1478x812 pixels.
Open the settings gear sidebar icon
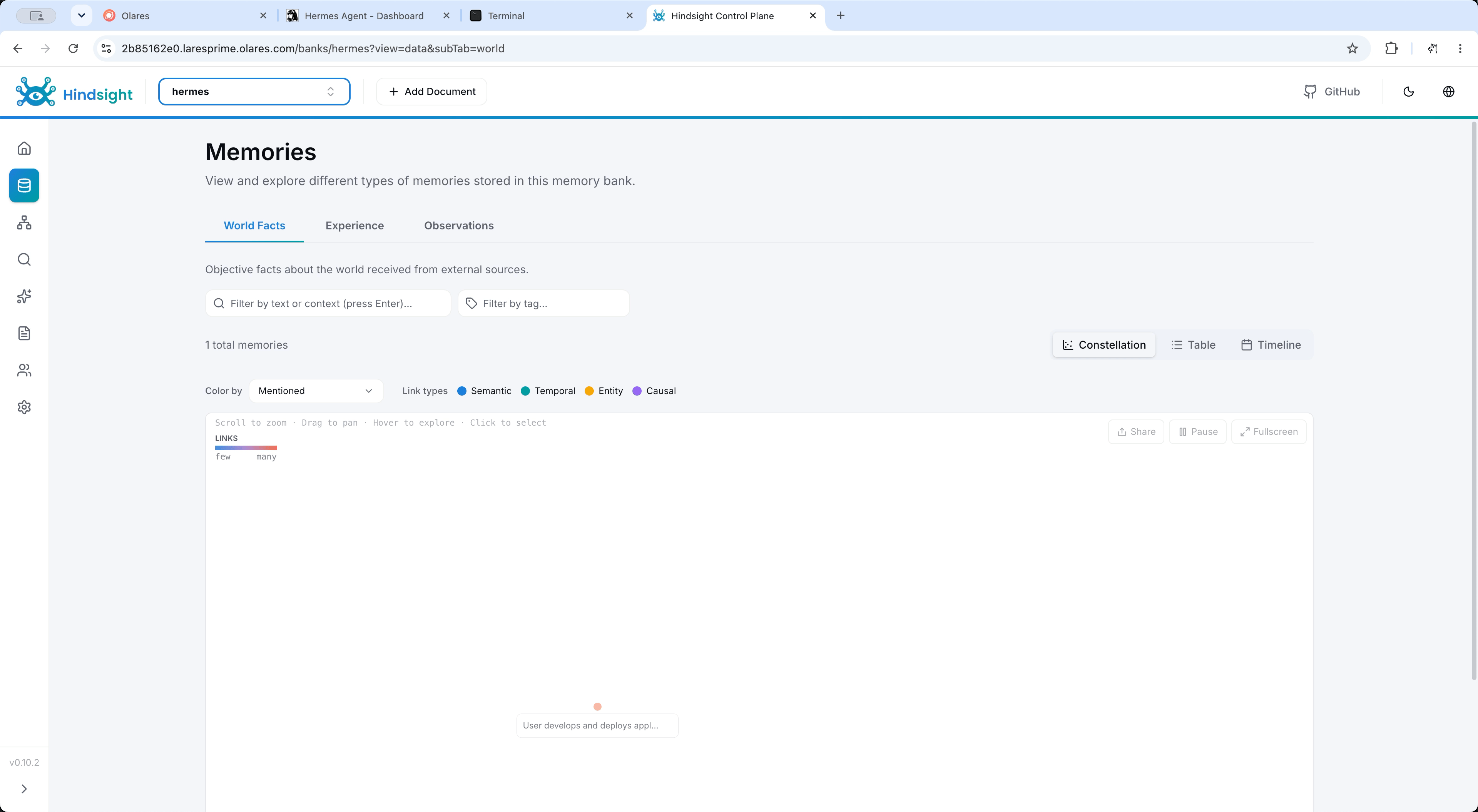[24, 408]
